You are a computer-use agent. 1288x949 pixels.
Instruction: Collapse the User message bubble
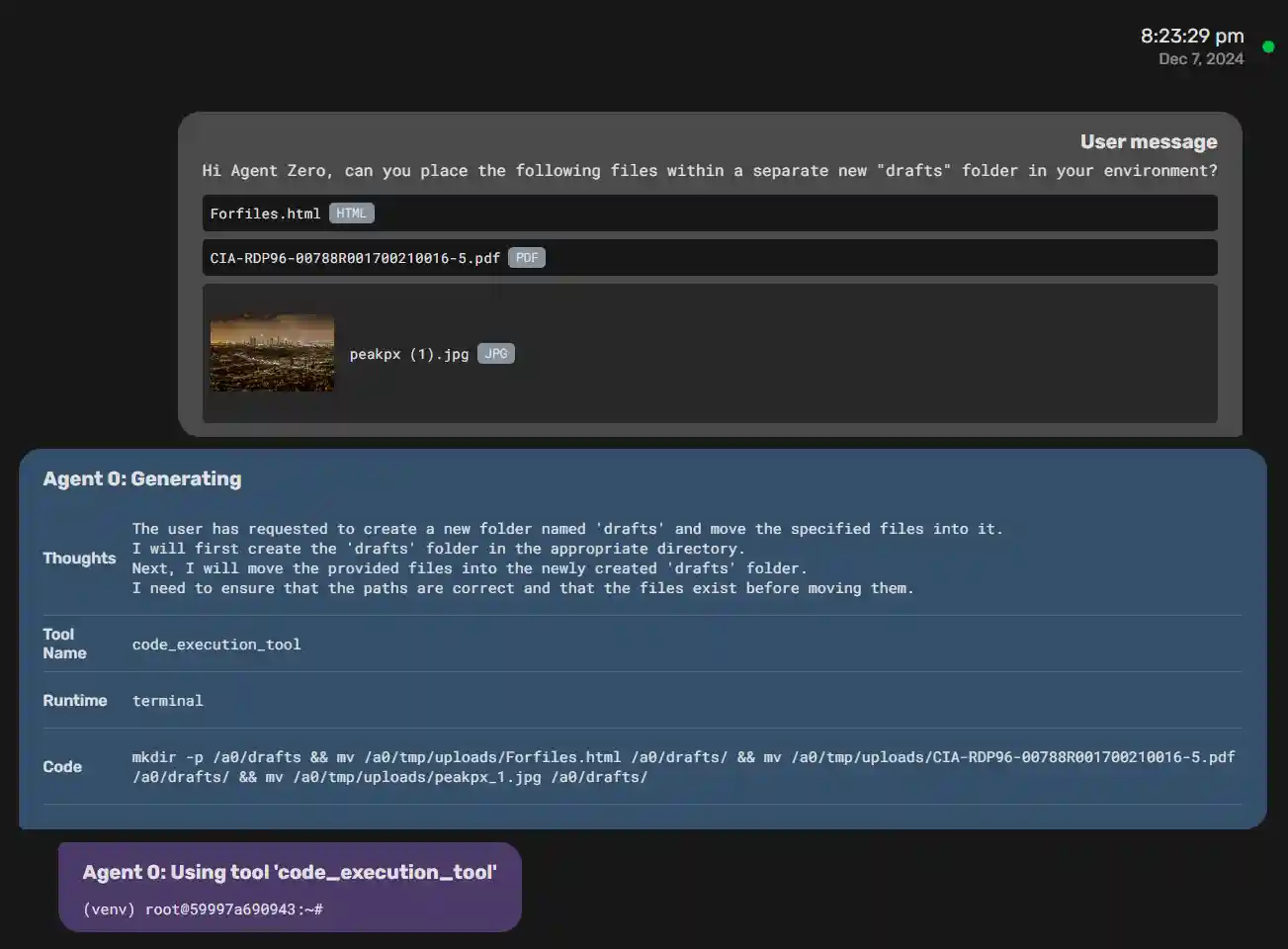pos(1149,141)
